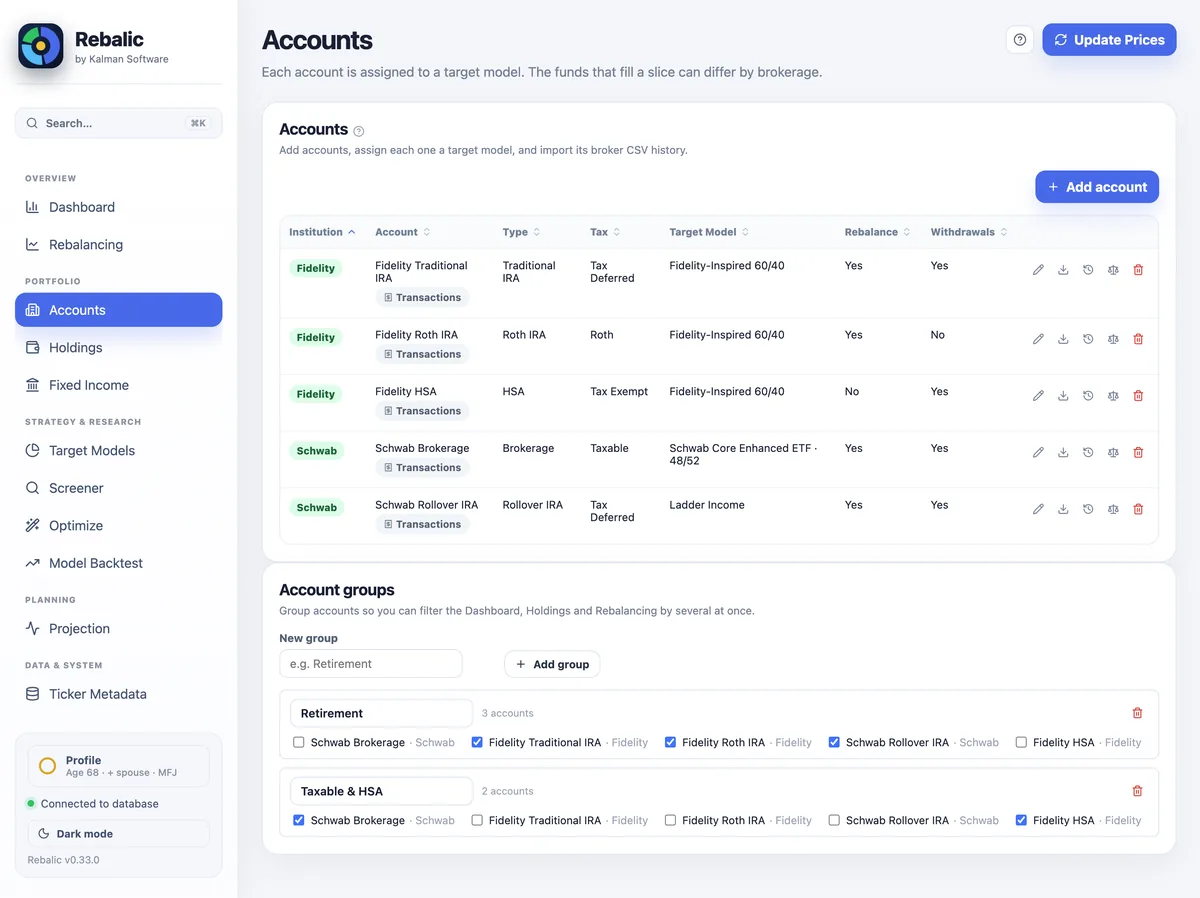This screenshot has height=898, width=1200.
Task: Click import download icon for Fidelity Traditional IRA
Action: [x=1063, y=270]
